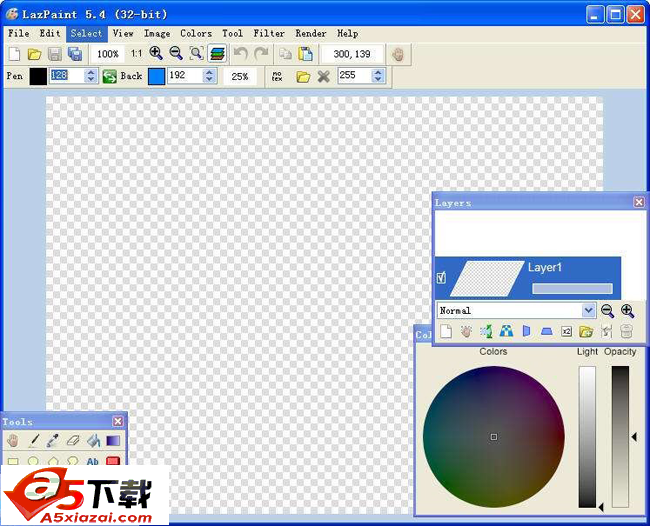Create a new image with New file icon
Screen dimensions: 650x526
point(15,54)
